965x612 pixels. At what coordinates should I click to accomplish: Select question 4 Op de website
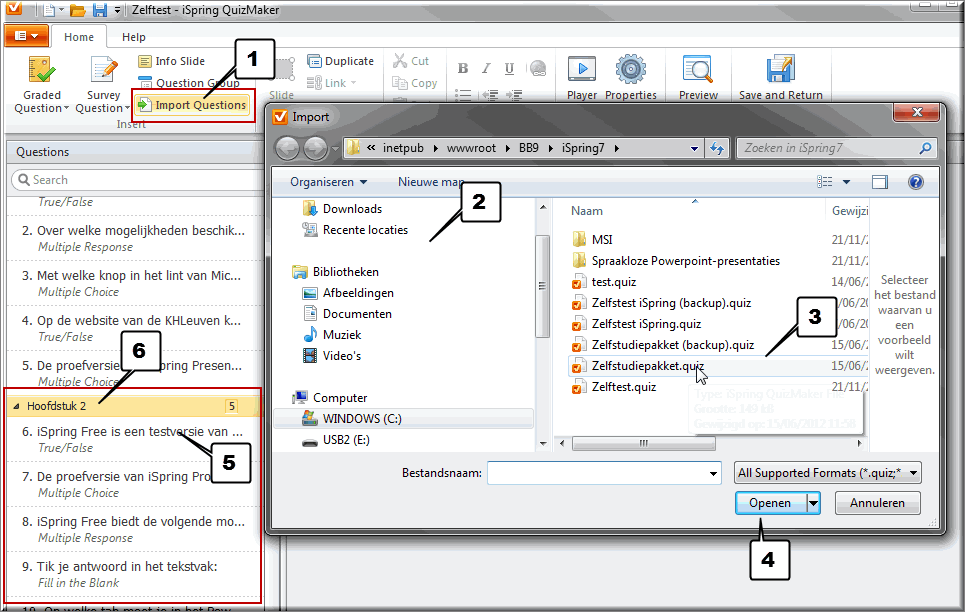click(134, 328)
